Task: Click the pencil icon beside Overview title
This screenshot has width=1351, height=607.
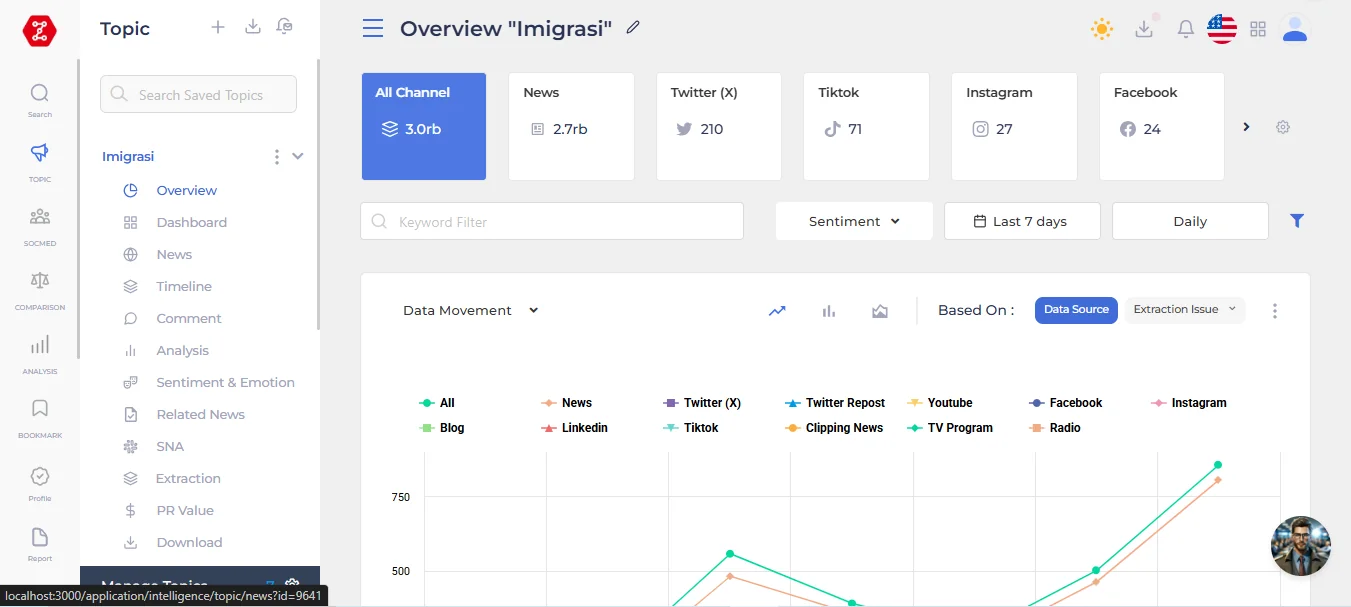Action: (633, 28)
